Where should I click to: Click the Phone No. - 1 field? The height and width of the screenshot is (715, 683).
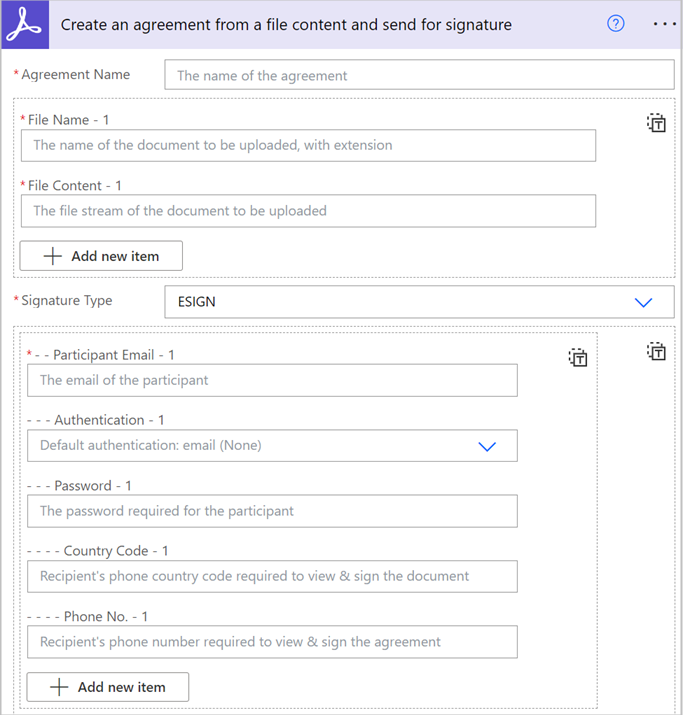coord(272,642)
